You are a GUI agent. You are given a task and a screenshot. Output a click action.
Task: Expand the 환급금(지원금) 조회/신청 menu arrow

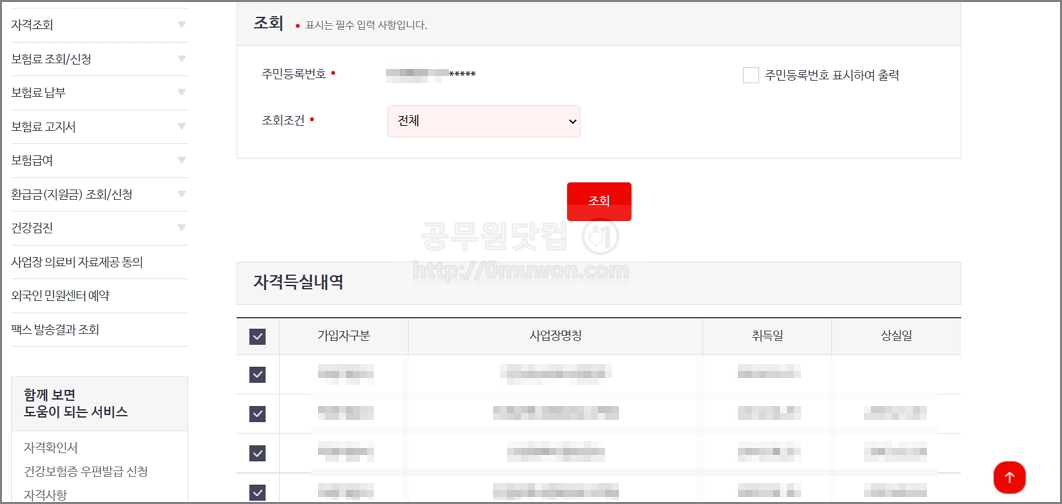[182, 194]
